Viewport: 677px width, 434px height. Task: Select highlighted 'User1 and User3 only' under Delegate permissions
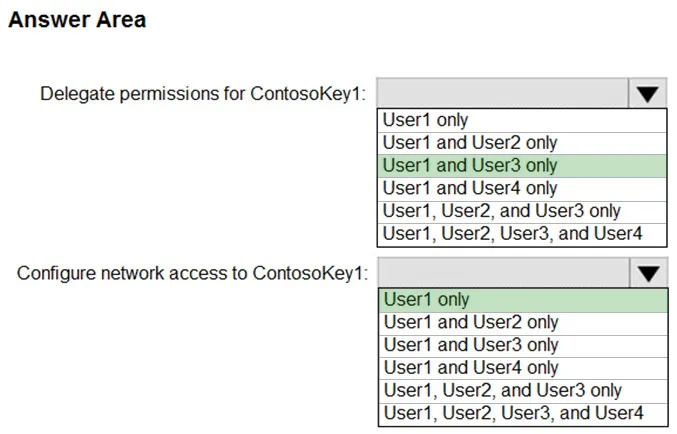coord(522,166)
